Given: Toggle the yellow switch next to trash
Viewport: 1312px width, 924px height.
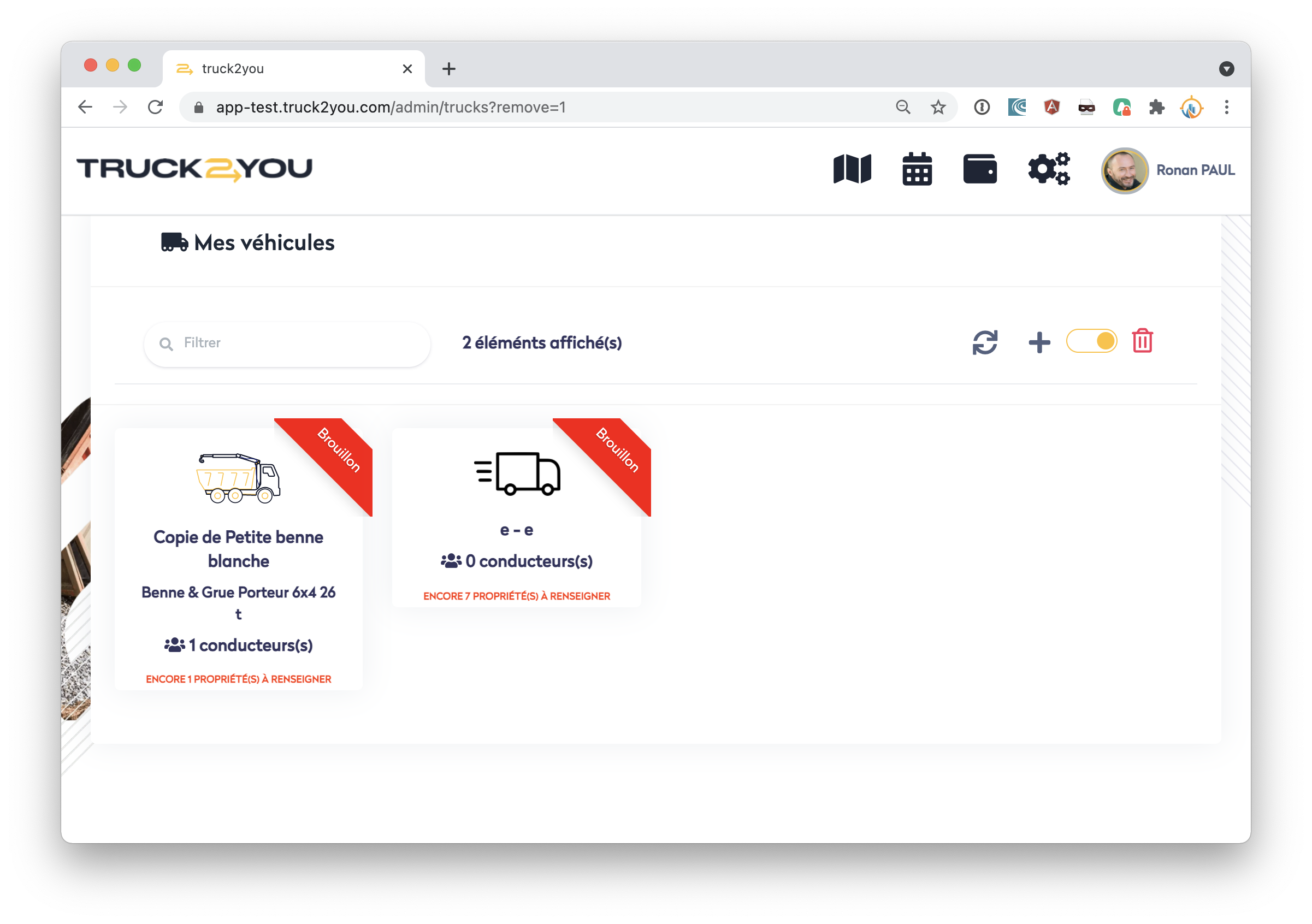Looking at the screenshot, I should (x=1091, y=341).
